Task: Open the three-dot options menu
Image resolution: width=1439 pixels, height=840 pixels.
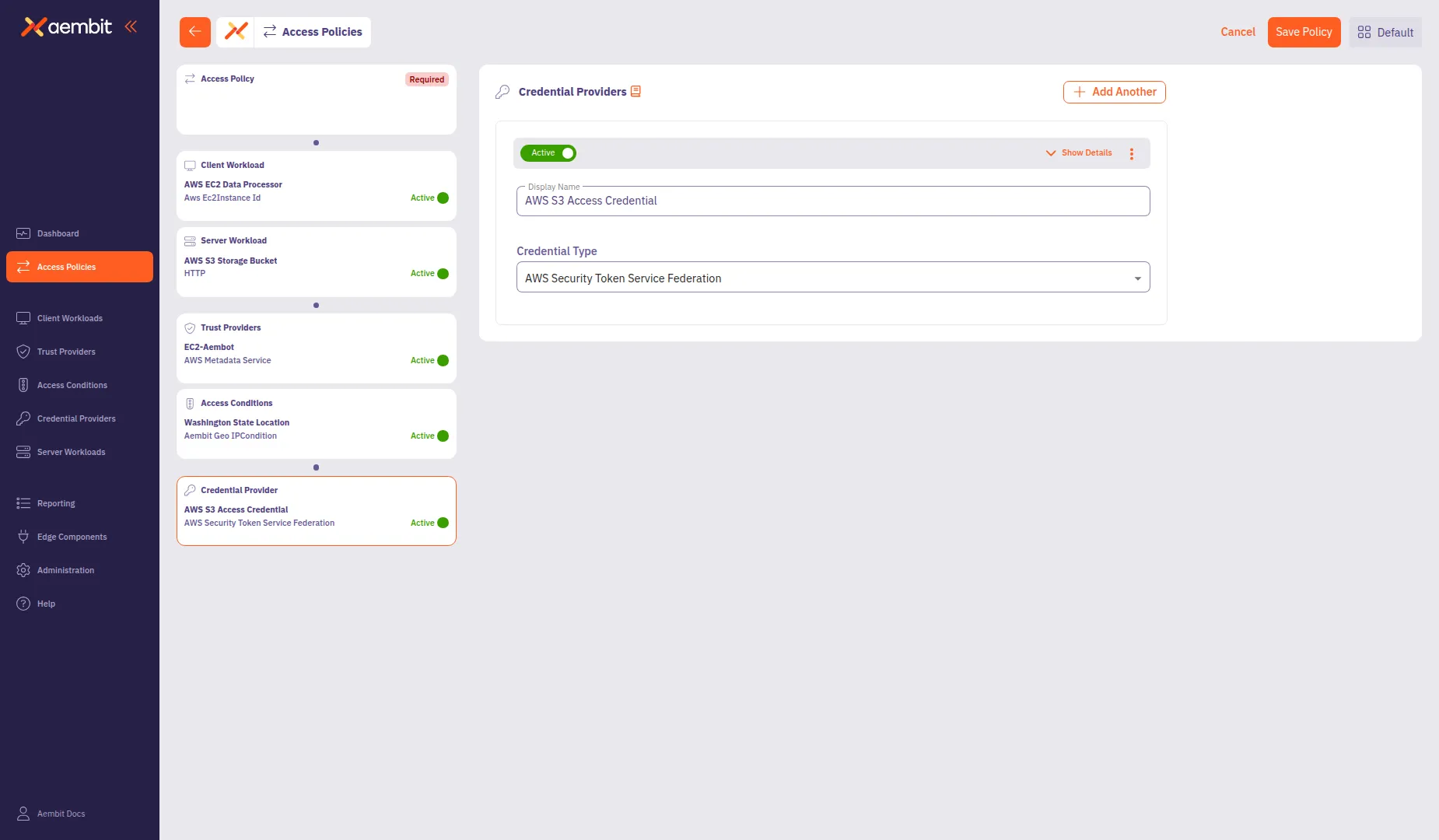Action: click(1133, 153)
